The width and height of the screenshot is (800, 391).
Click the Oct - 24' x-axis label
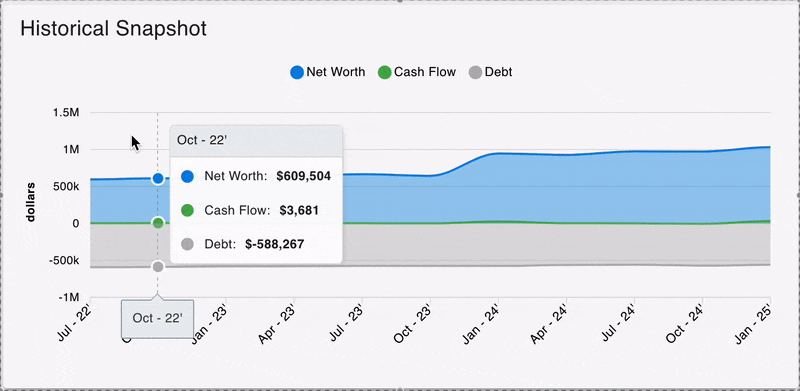(x=684, y=324)
